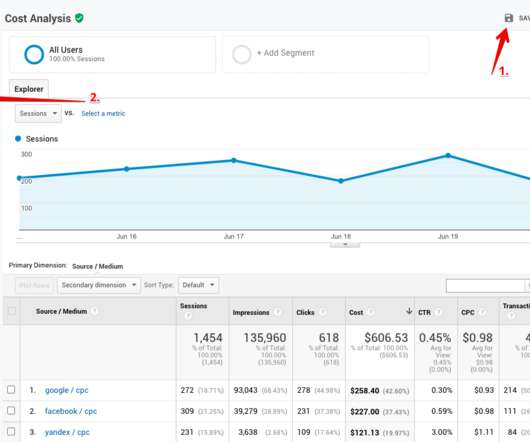Open help icon under Sessions column header
The height and width of the screenshot is (442, 530).
click(188, 316)
